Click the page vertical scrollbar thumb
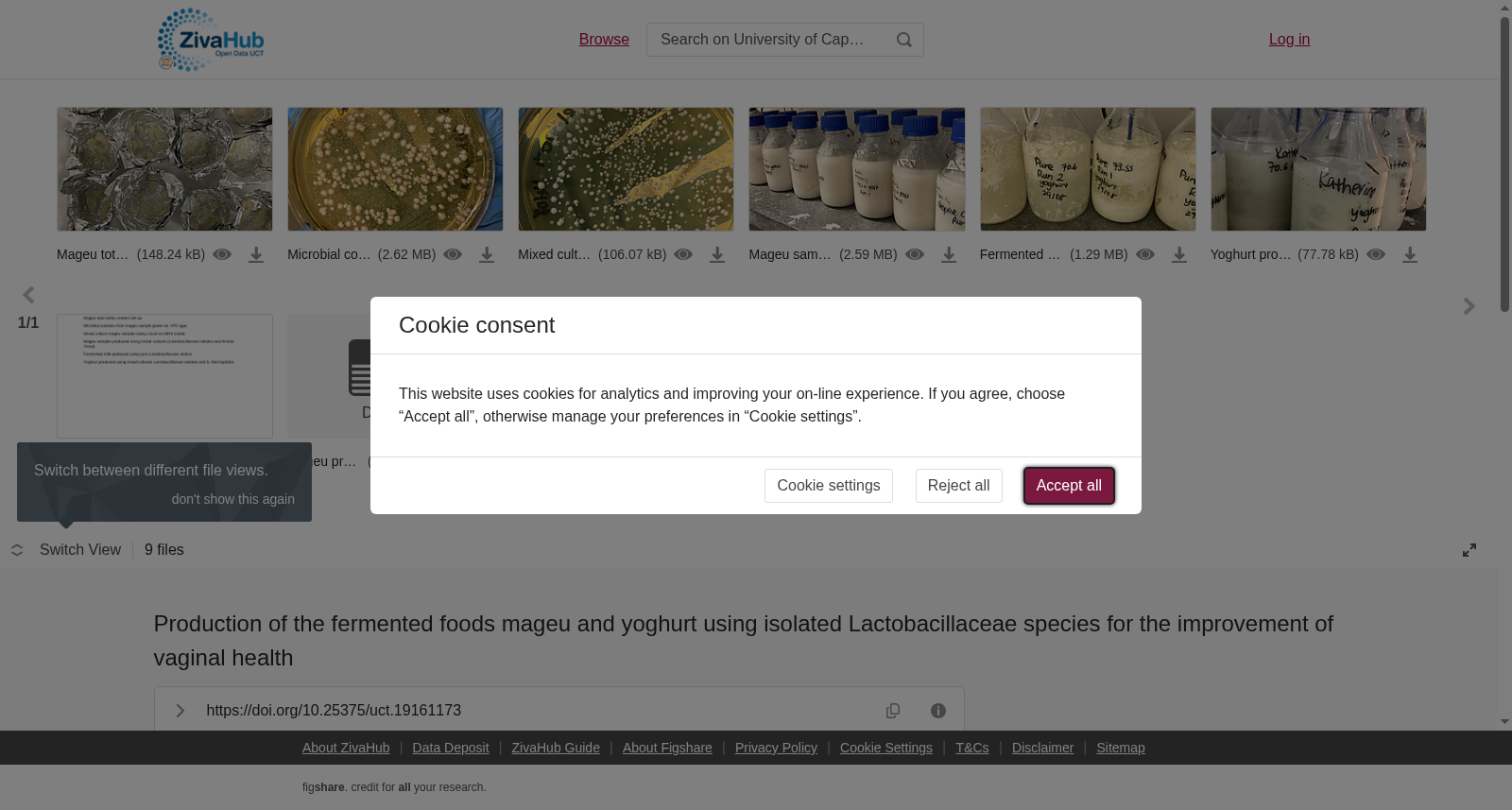1512x810 pixels. point(1504,163)
